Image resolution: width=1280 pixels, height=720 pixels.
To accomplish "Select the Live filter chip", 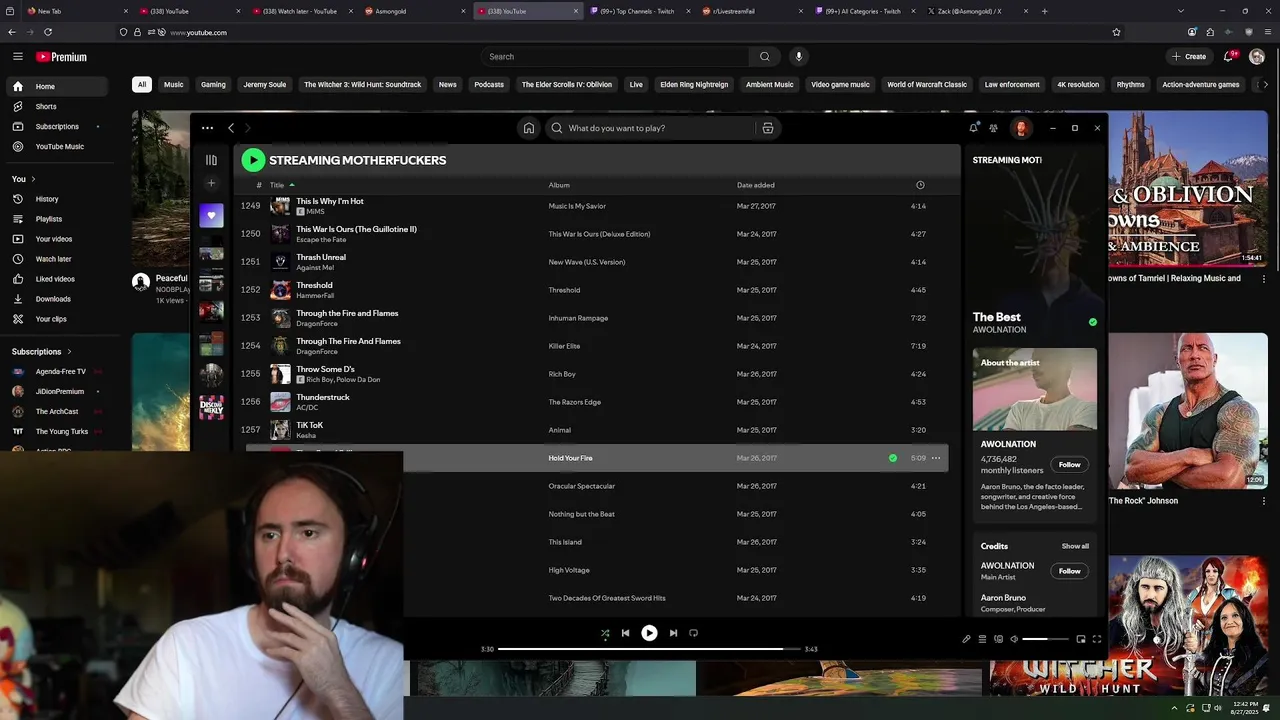I will click(x=636, y=85).
